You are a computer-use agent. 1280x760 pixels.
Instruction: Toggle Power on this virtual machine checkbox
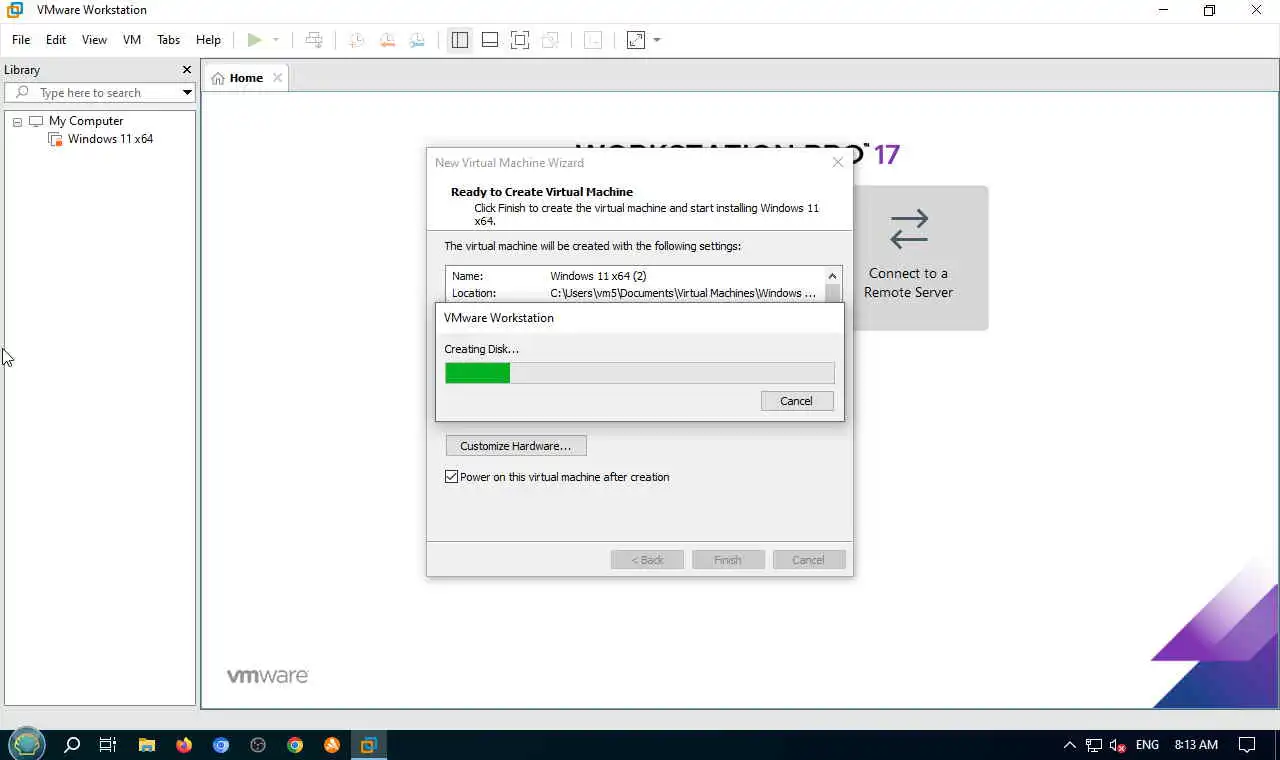[452, 477]
